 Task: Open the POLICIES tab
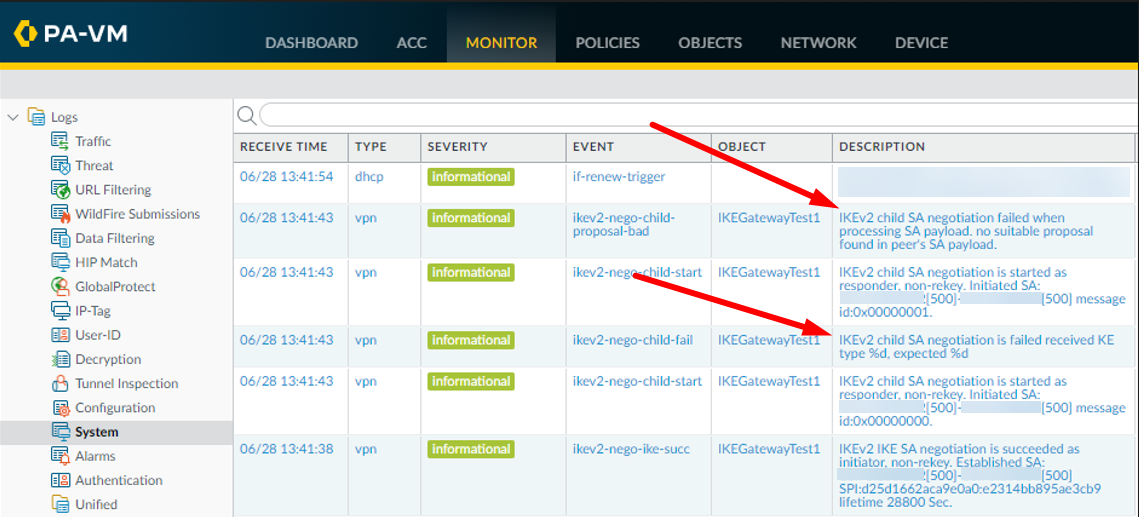(607, 43)
